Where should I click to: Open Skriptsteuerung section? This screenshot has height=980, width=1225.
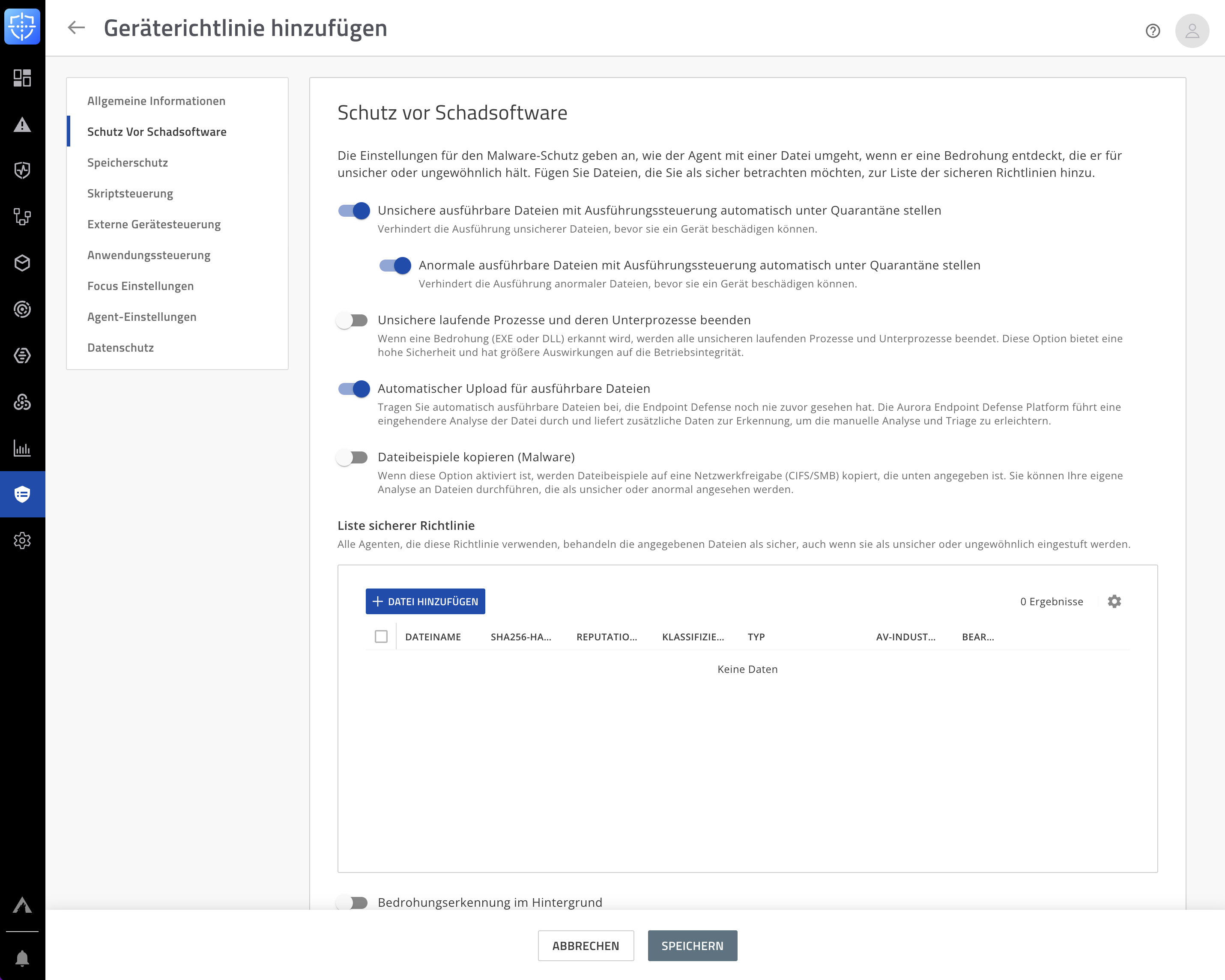tap(130, 193)
